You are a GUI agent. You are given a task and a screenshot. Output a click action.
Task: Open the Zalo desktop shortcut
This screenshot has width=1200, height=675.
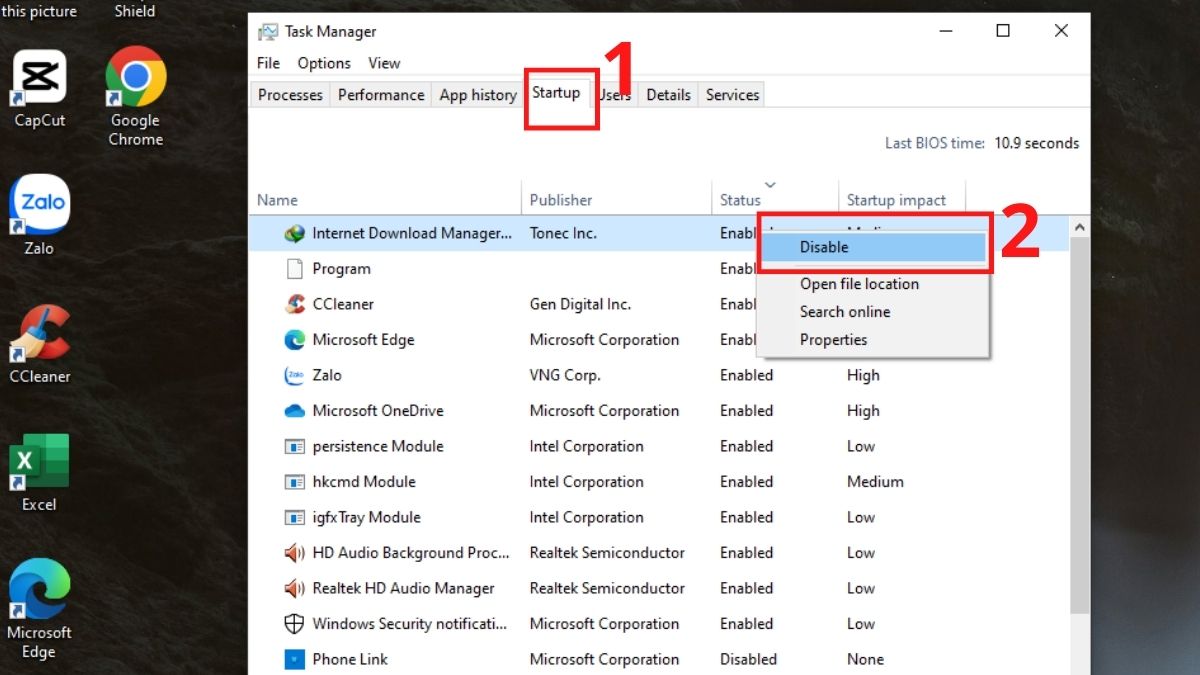tap(39, 214)
